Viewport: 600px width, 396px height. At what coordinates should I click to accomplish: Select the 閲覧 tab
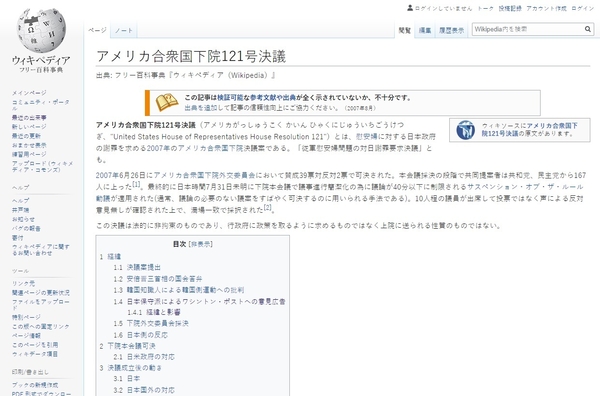404,30
